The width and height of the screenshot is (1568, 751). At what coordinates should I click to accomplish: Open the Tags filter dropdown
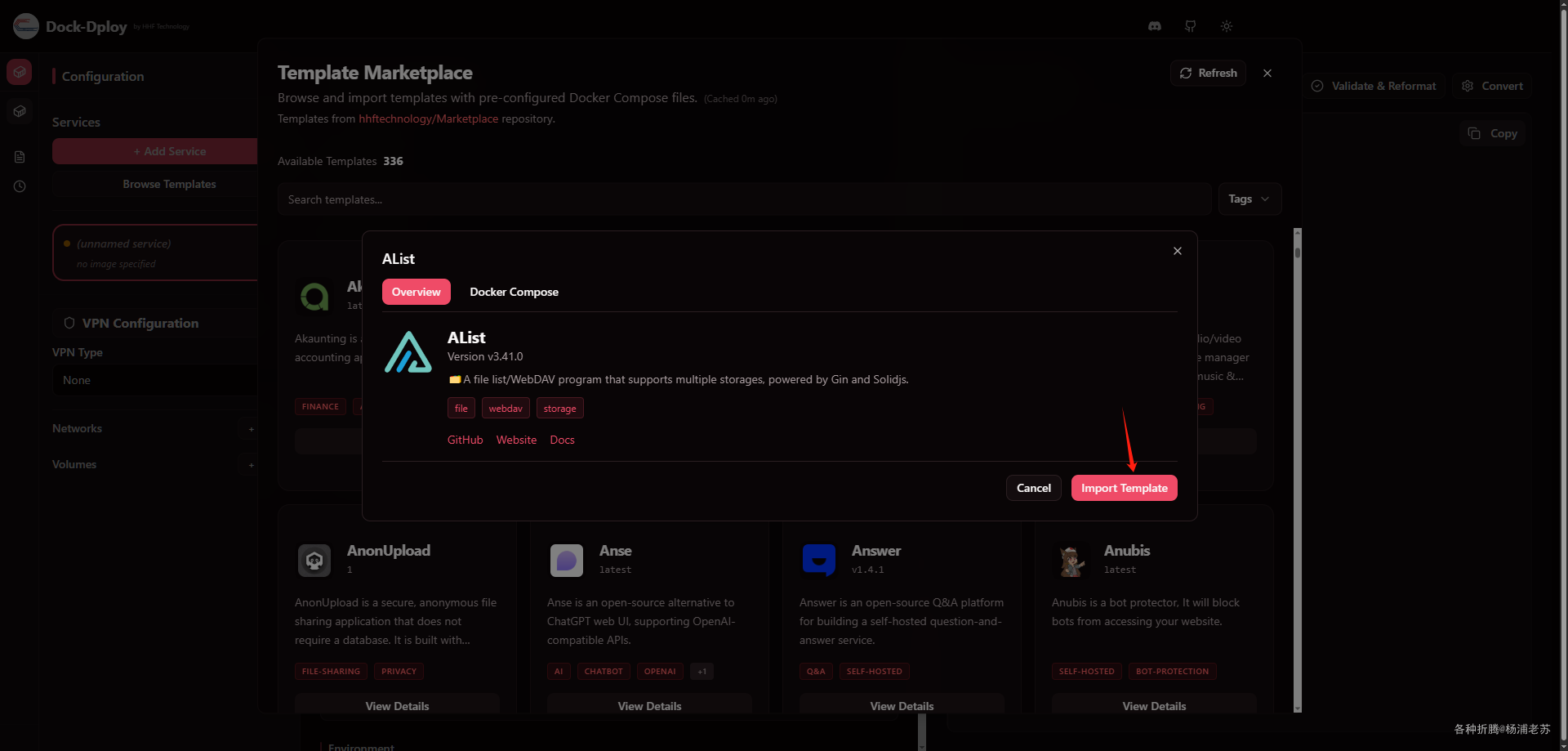point(1249,199)
